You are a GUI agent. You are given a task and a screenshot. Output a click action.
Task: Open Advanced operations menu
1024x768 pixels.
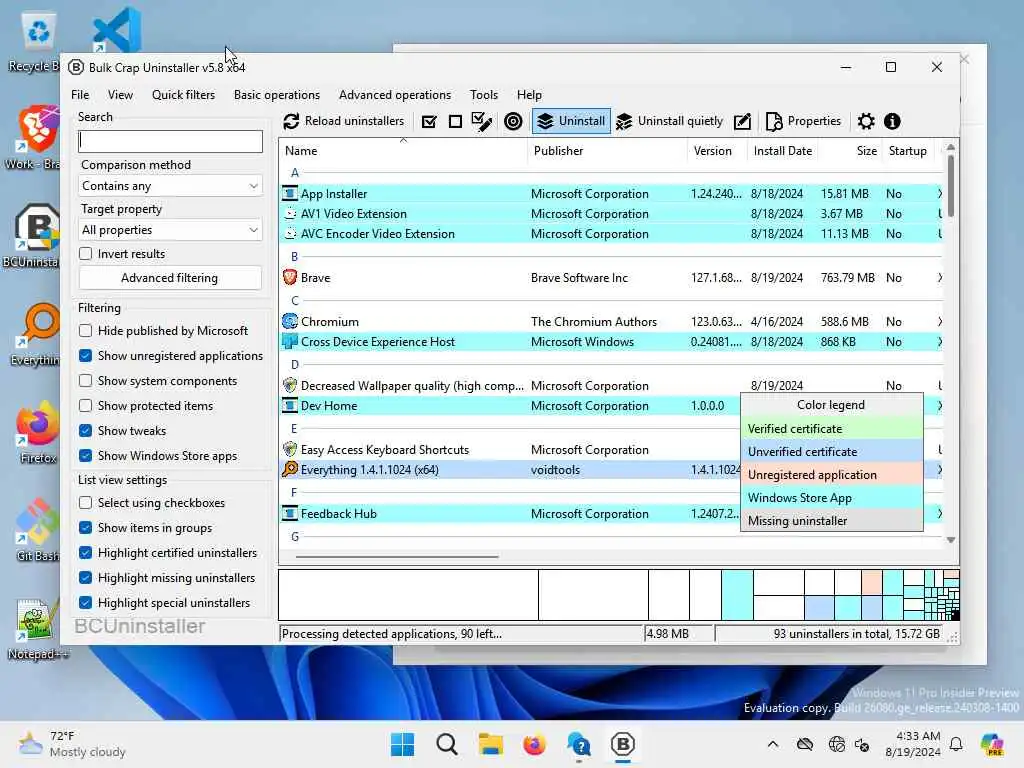[395, 95]
